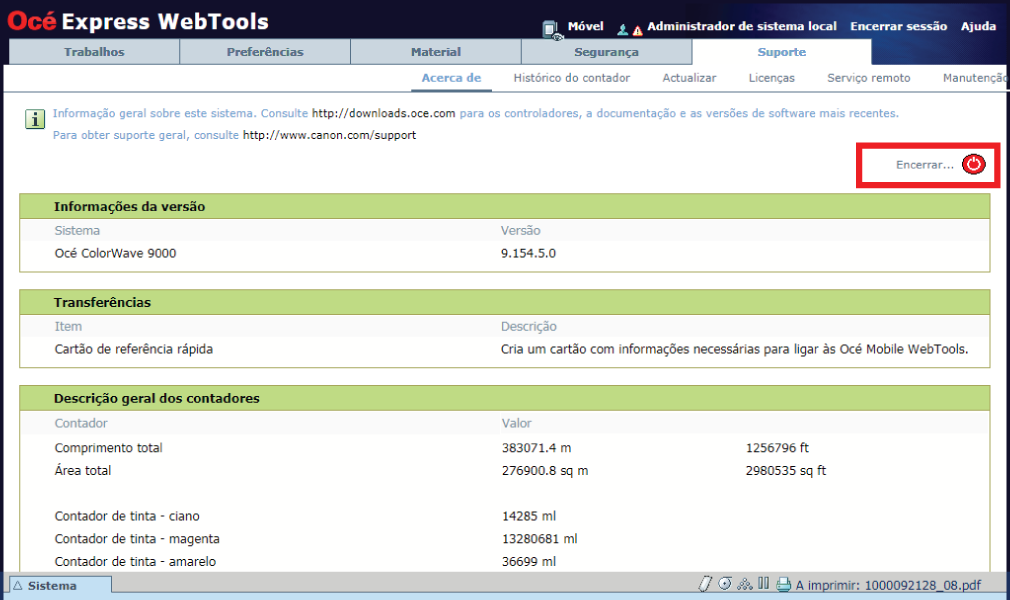Click the 14285 ml cyan value
The image size is (1010, 600).
pyautogui.click(x=529, y=516)
